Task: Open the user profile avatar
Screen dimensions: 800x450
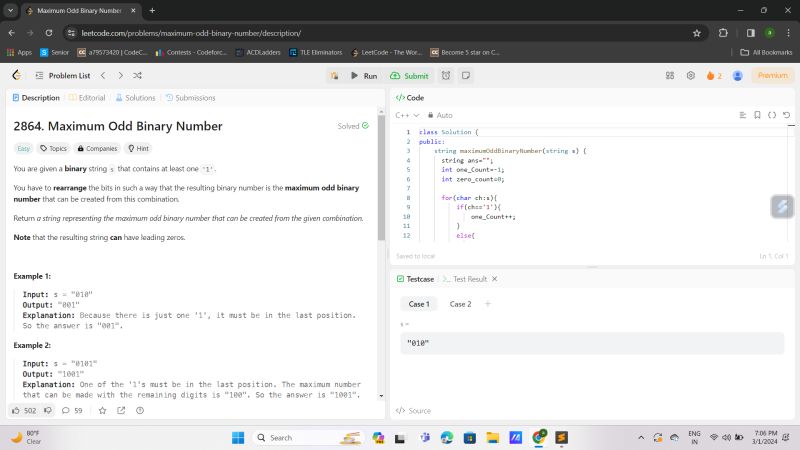Action: click(738, 76)
